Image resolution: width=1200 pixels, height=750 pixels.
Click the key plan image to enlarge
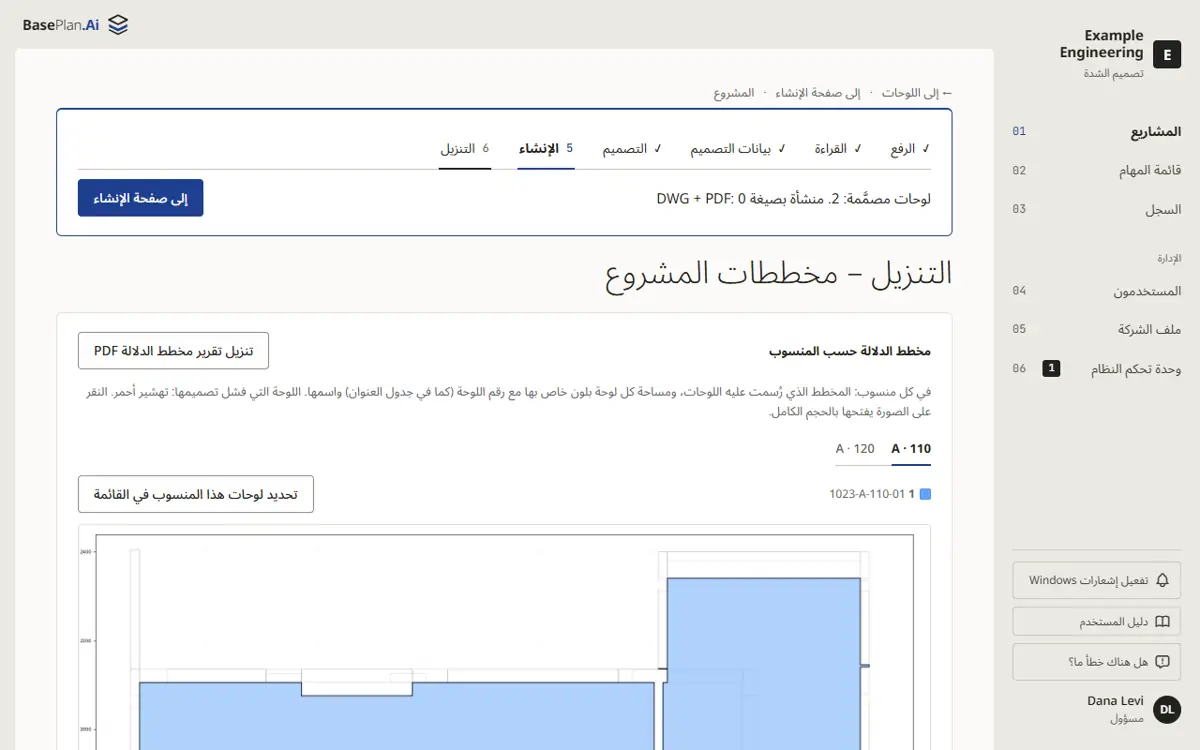[504, 640]
